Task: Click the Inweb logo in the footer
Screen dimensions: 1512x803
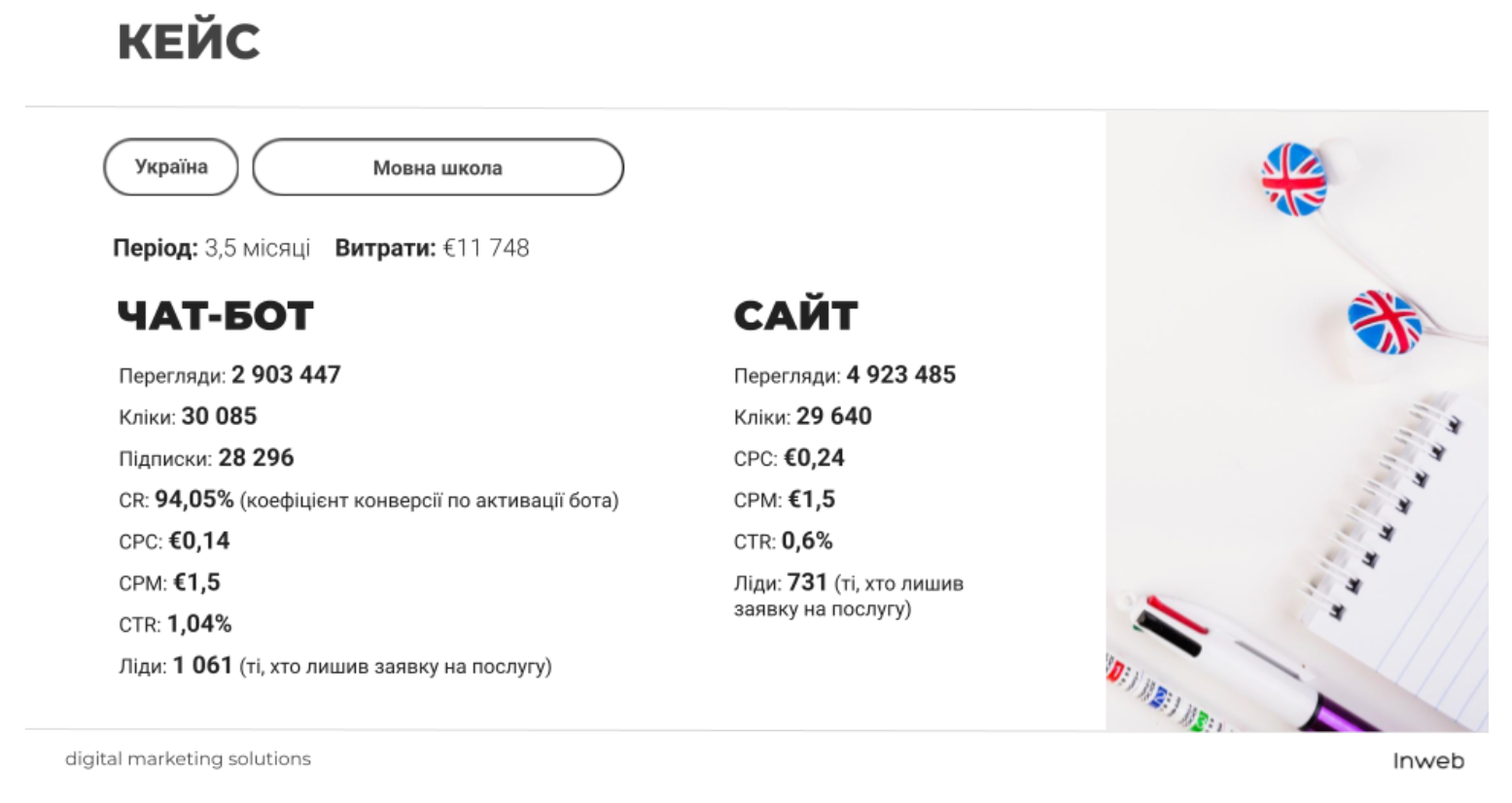Action: (x=1427, y=761)
